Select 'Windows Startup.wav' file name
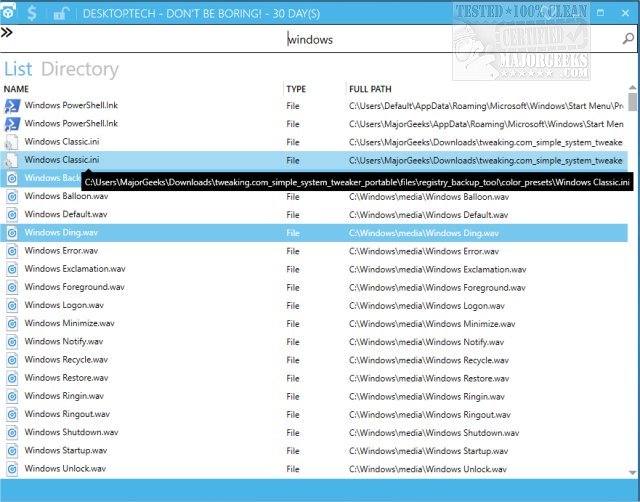The image size is (640, 502). [66, 451]
